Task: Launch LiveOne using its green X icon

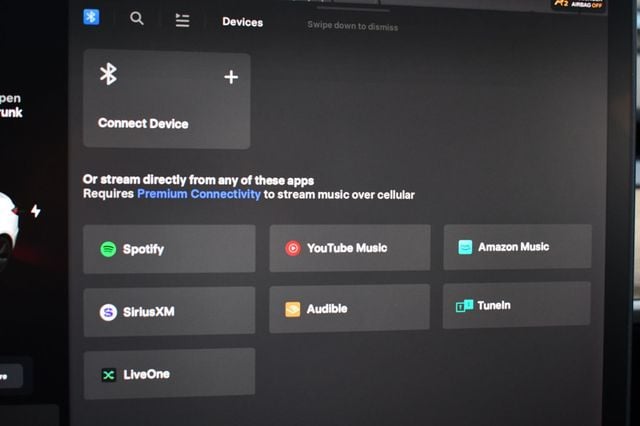Action: pyautogui.click(x=108, y=375)
